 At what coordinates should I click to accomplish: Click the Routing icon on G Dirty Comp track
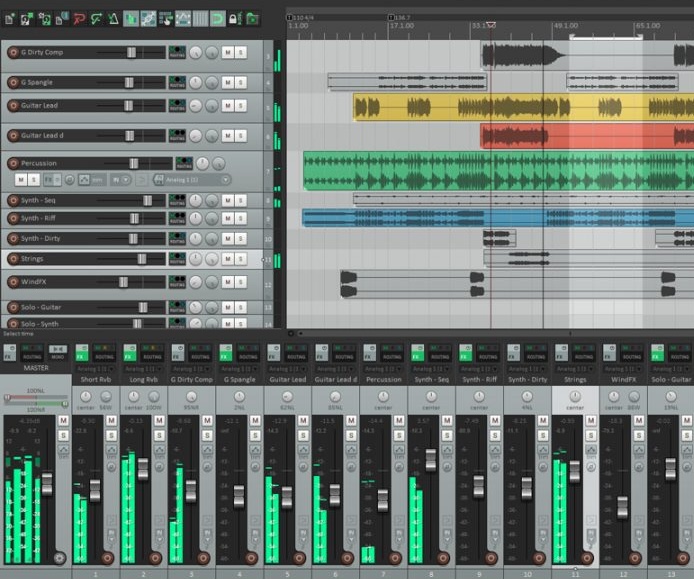click(177, 52)
